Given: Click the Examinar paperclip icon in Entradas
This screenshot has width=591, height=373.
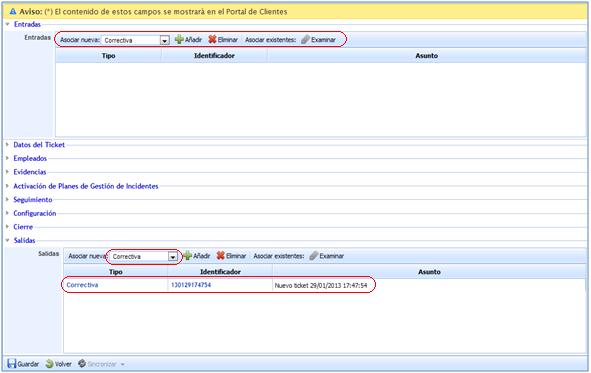Looking at the screenshot, I should point(305,39).
